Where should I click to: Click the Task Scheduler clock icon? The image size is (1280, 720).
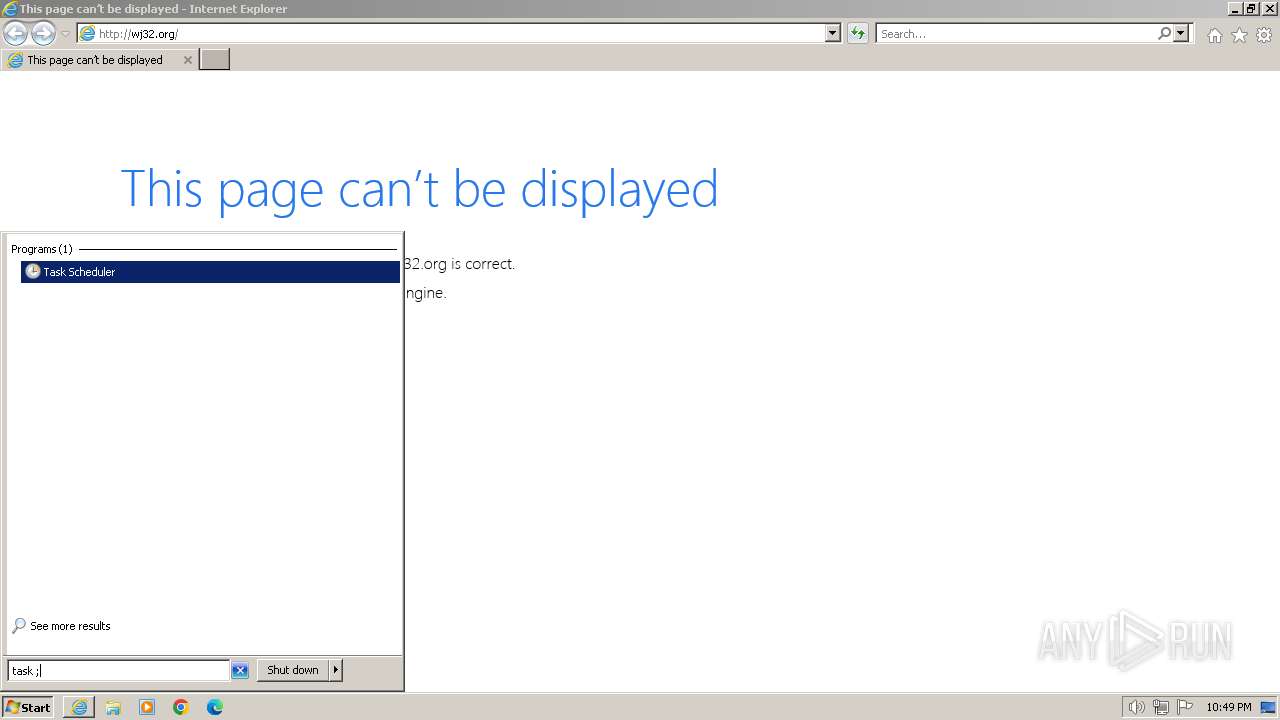click(33, 271)
